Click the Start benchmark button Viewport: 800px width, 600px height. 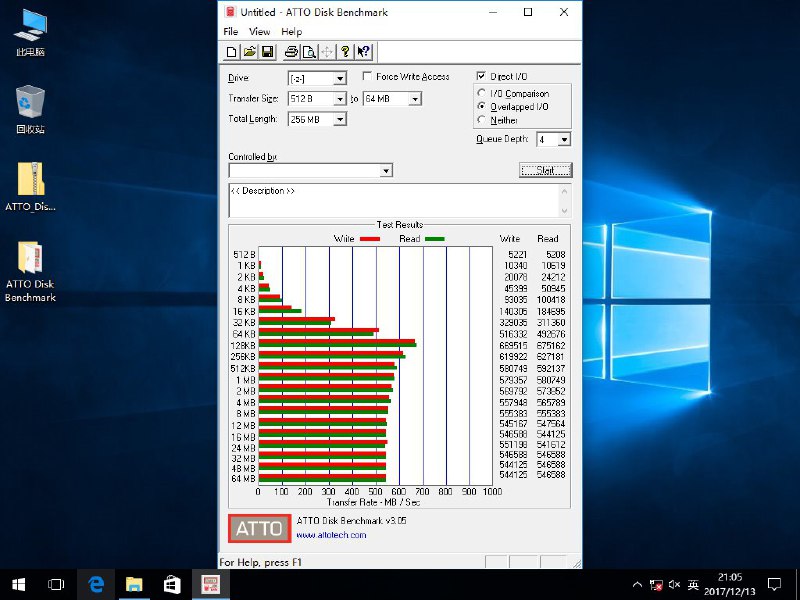point(545,170)
